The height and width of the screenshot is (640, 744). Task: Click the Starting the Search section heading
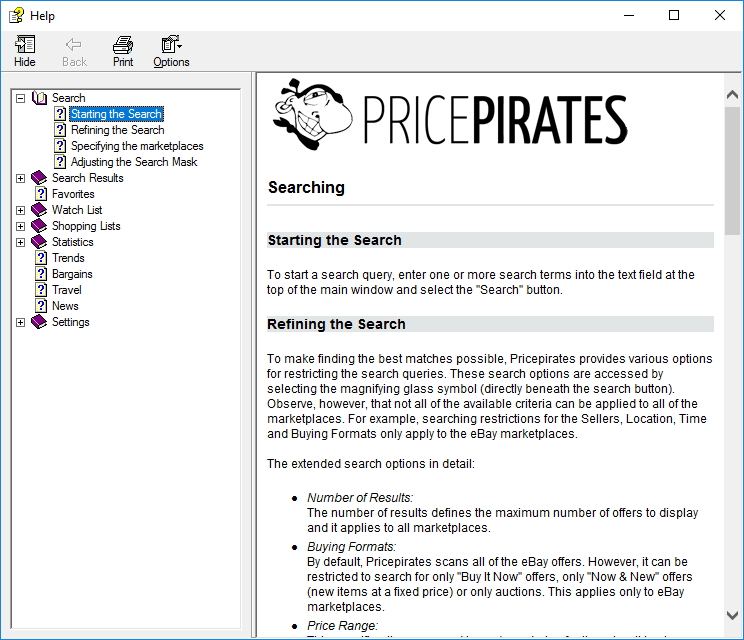click(335, 240)
